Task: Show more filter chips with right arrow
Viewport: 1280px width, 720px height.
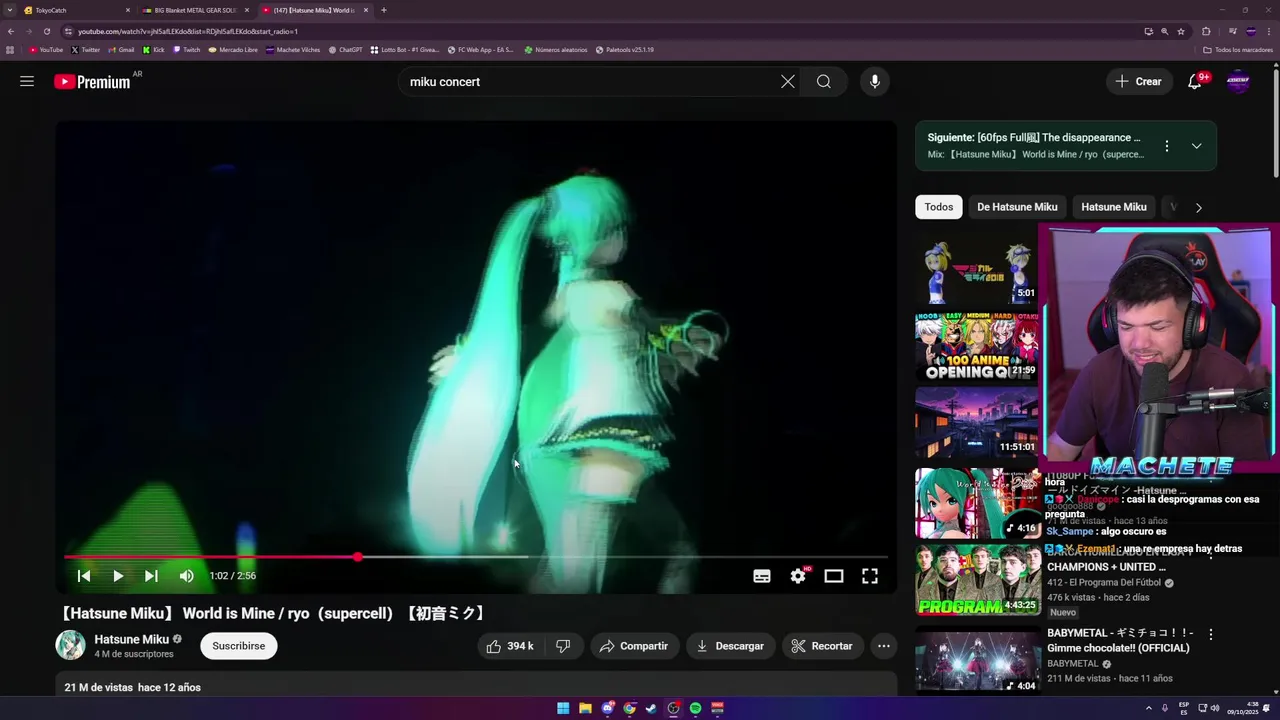Action: (1198, 207)
